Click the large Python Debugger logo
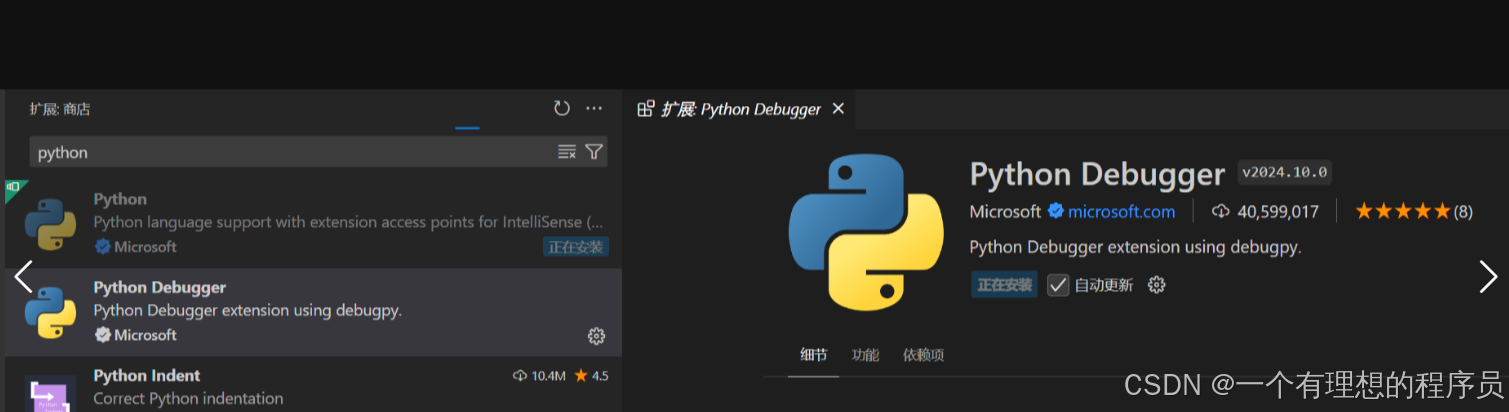Viewport: 1509px width, 412px height. pos(866,231)
